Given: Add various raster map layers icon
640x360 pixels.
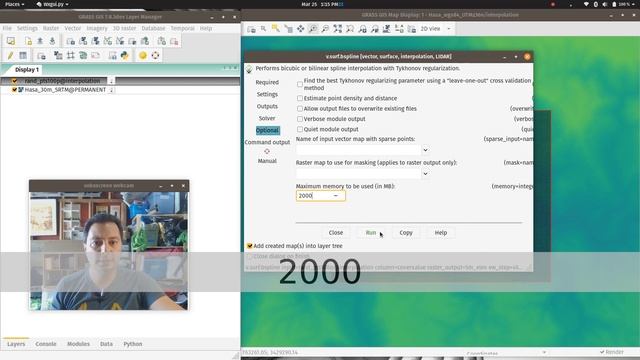Looking at the screenshot, I should click(x=96, y=41).
